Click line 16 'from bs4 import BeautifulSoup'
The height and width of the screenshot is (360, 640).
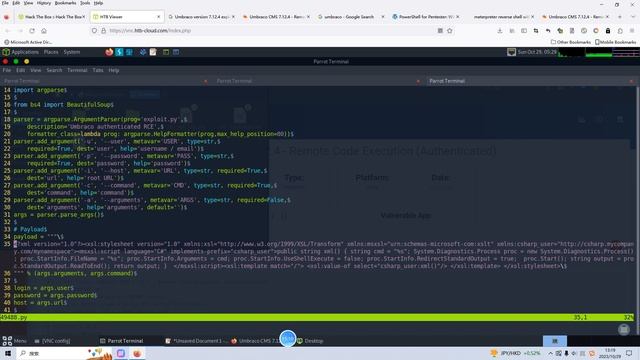[x=64, y=105]
